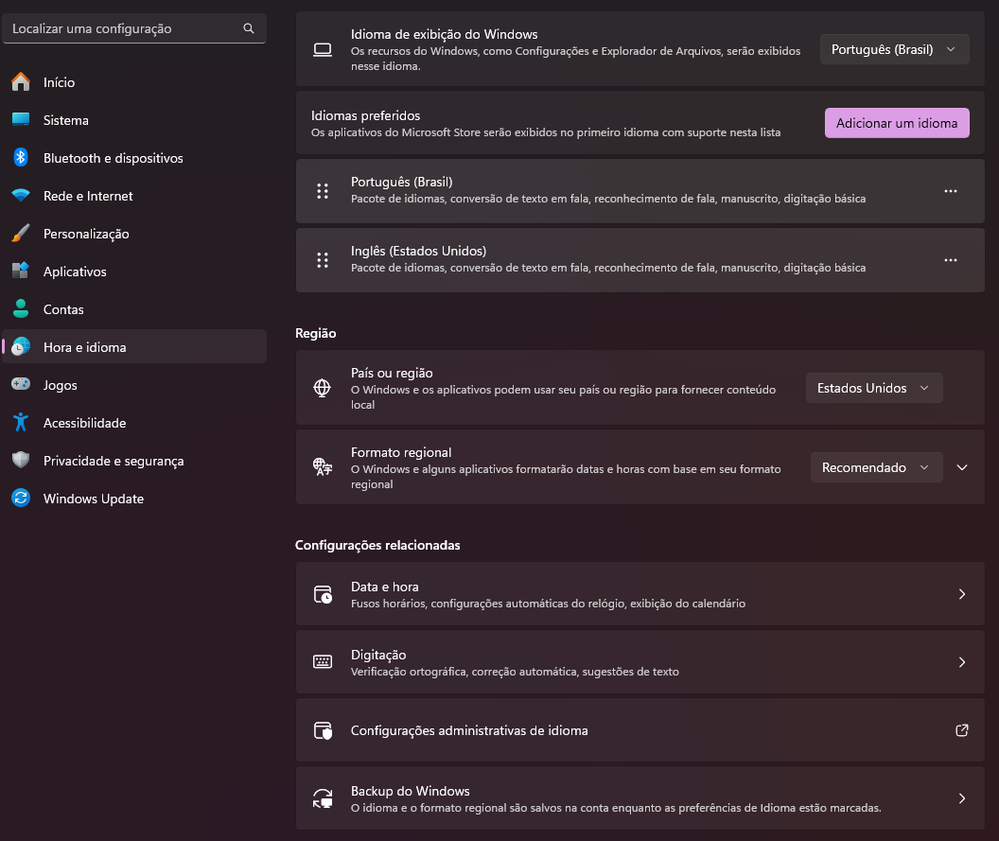Click the drag handle for Português (Brasil)
Viewport: 999px width, 841px height.
[x=322, y=191]
